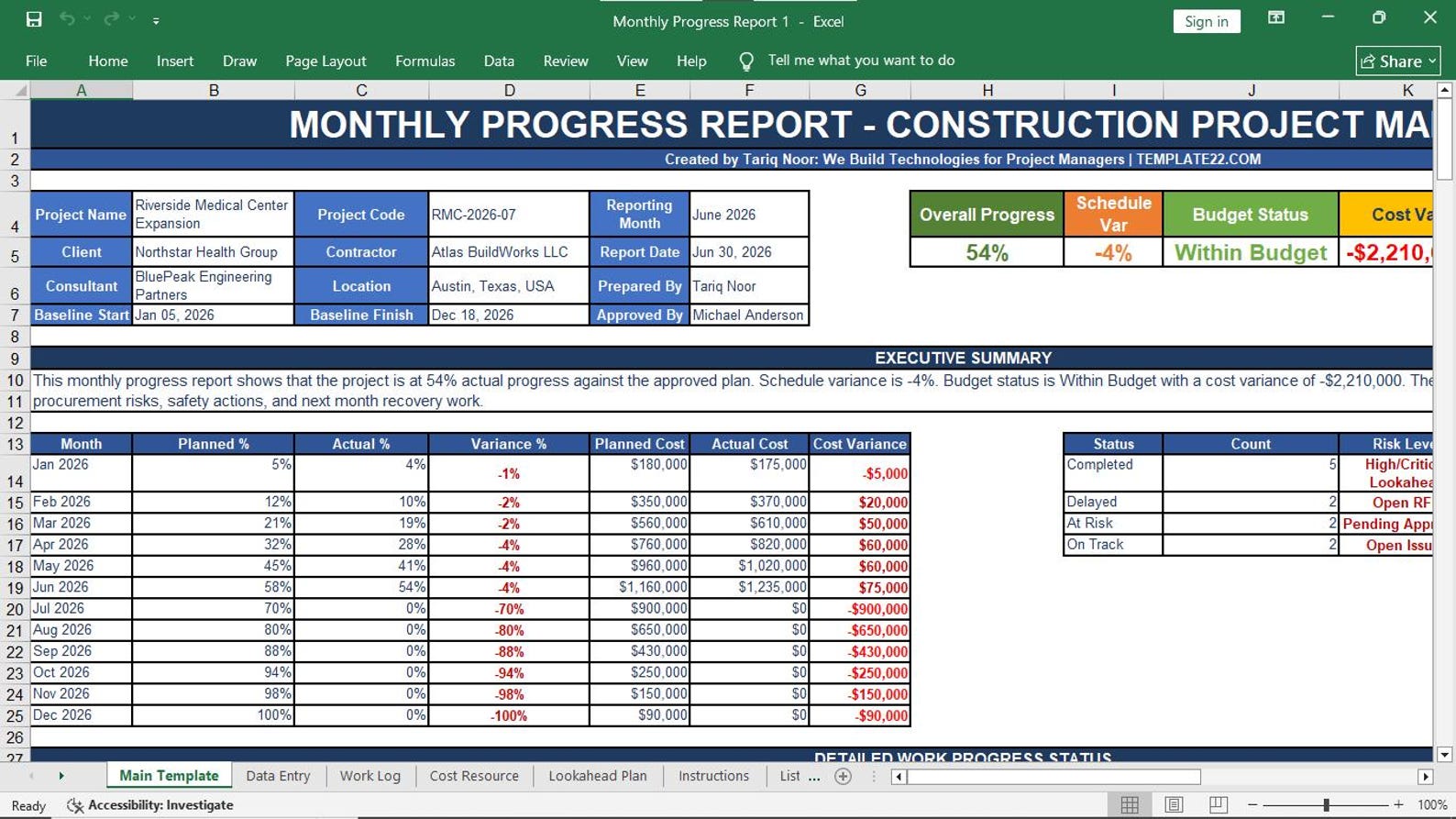The height and width of the screenshot is (819, 1456).
Task: Open the Help ribbon tab
Action: [691, 61]
